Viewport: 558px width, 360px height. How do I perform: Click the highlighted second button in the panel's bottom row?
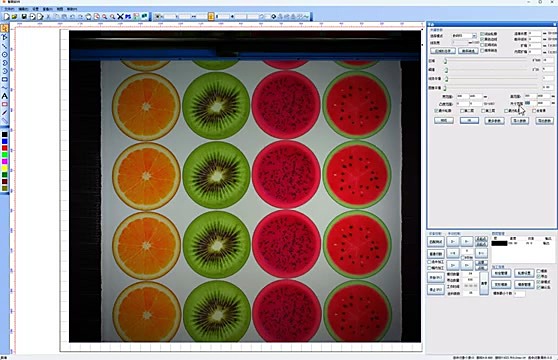[469, 121]
